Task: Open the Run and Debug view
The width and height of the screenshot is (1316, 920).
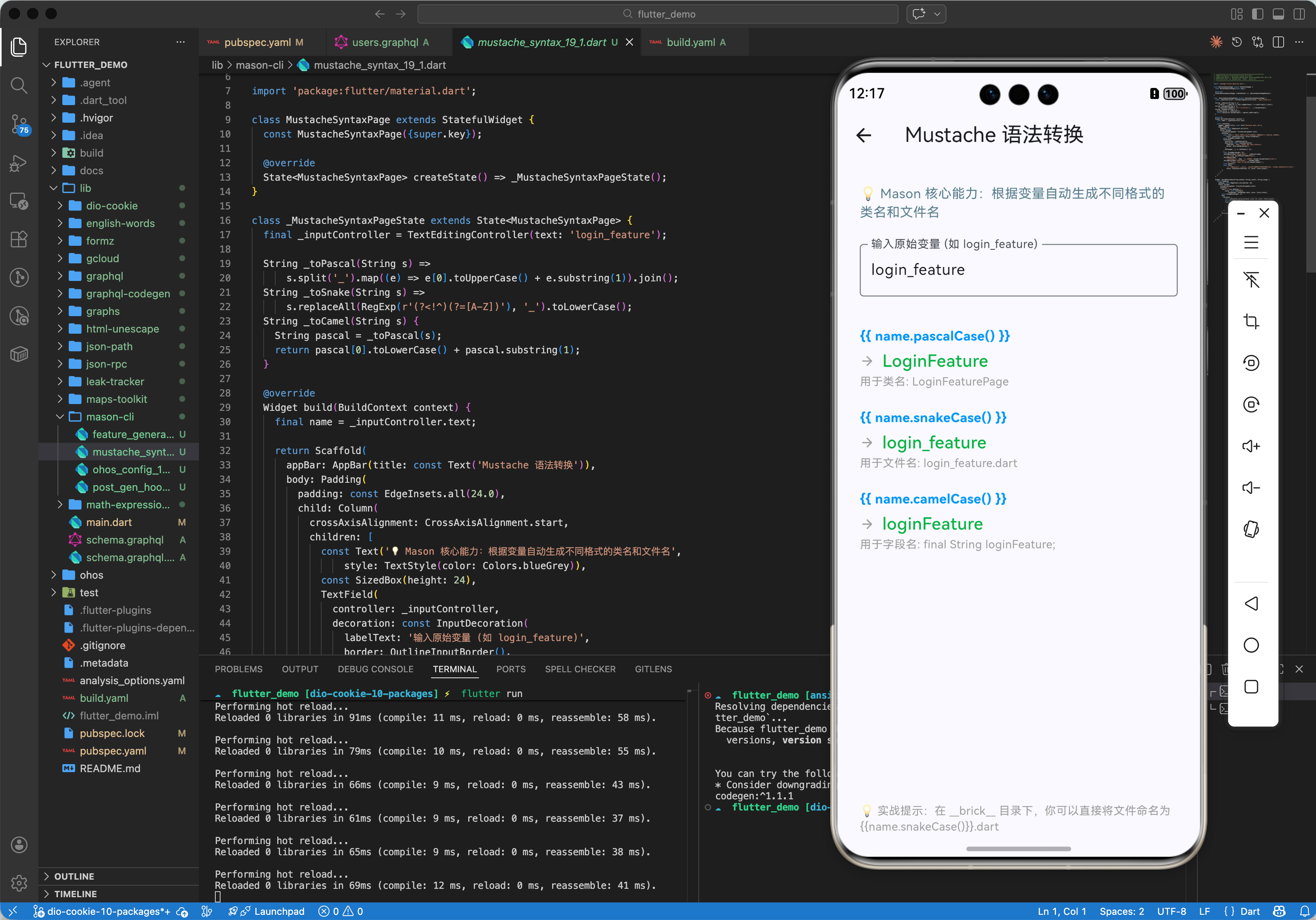Action: point(19,163)
